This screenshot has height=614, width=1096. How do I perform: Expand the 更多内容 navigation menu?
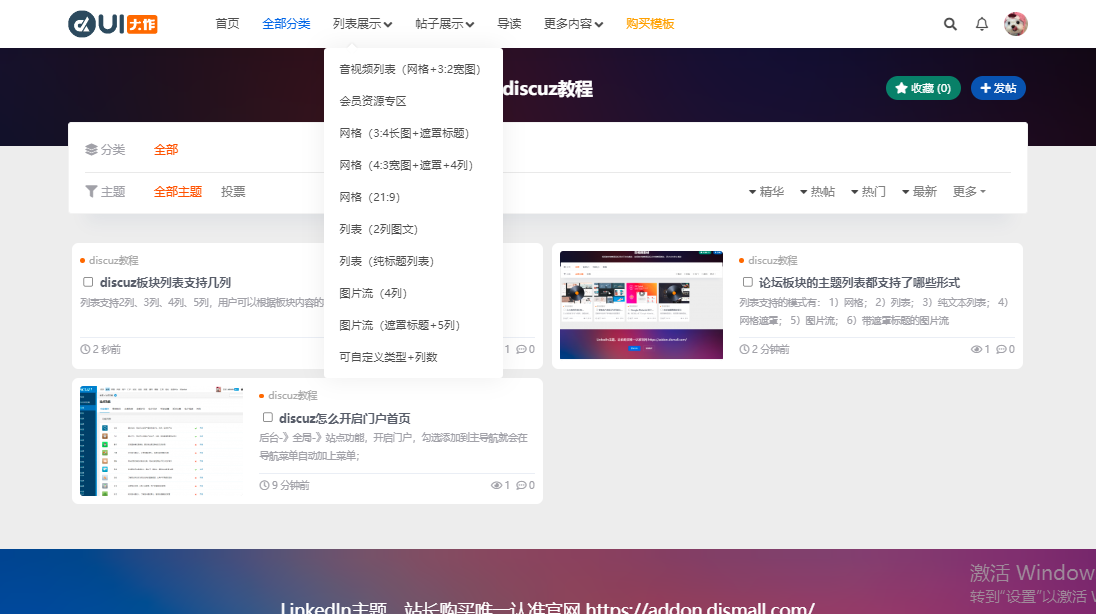coord(573,24)
